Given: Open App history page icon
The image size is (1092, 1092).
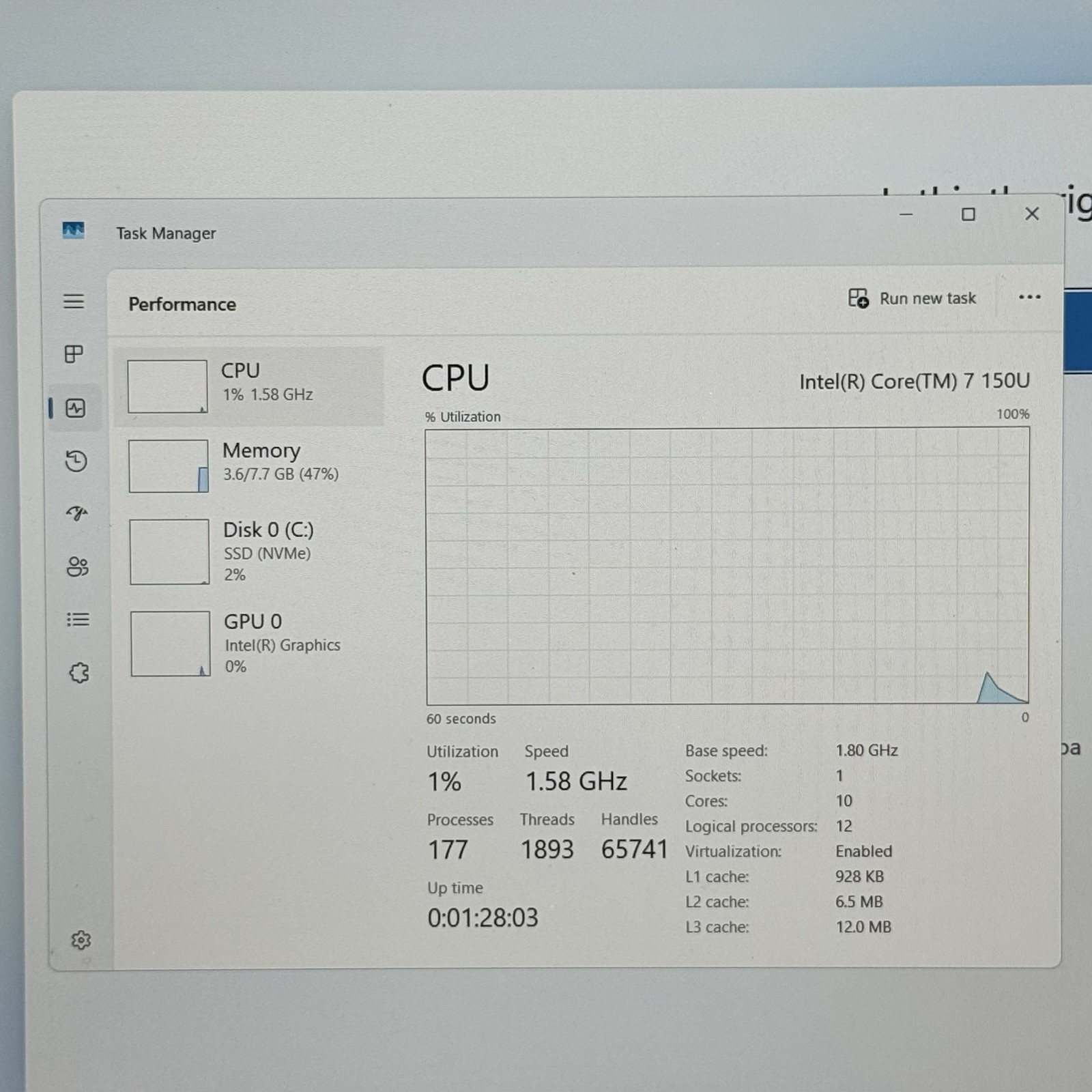Looking at the screenshot, I should [x=76, y=461].
